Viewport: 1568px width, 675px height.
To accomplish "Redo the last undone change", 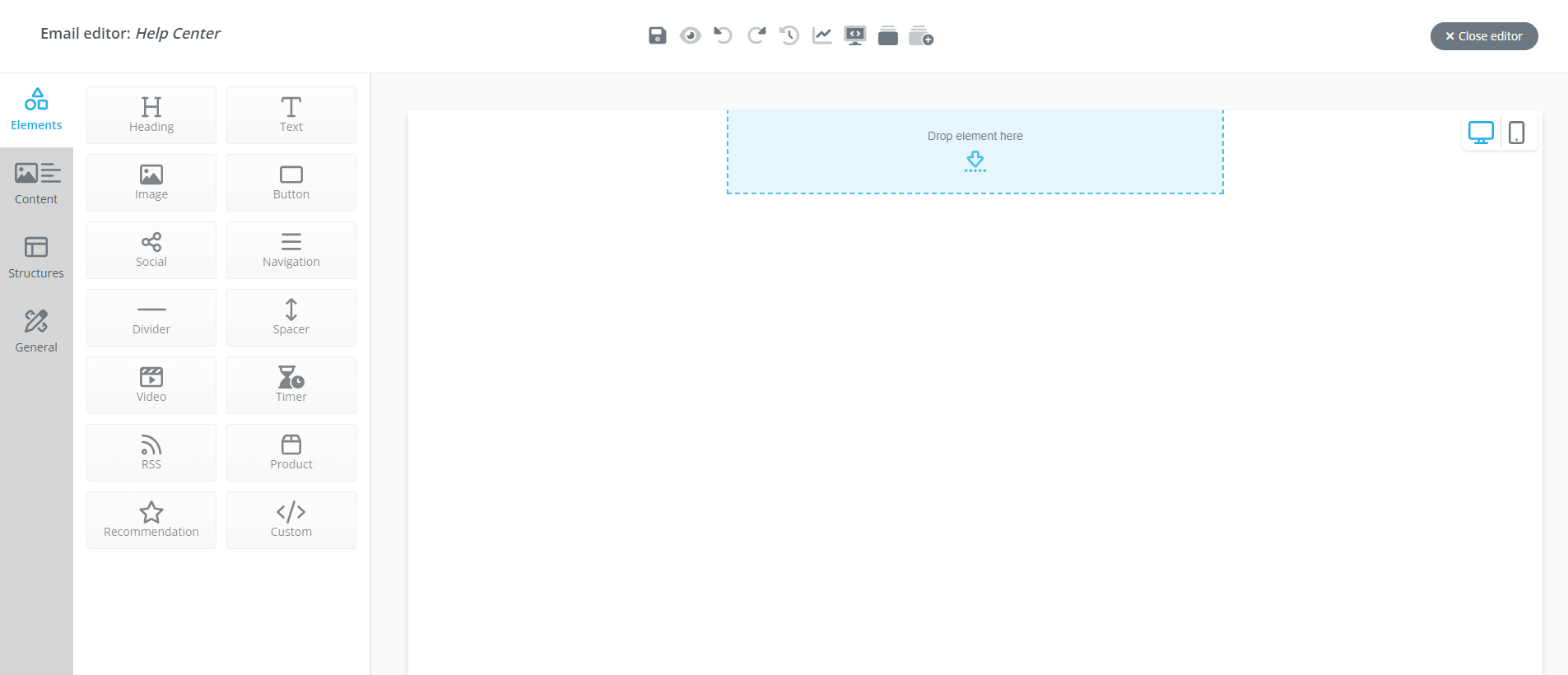I will [x=756, y=35].
